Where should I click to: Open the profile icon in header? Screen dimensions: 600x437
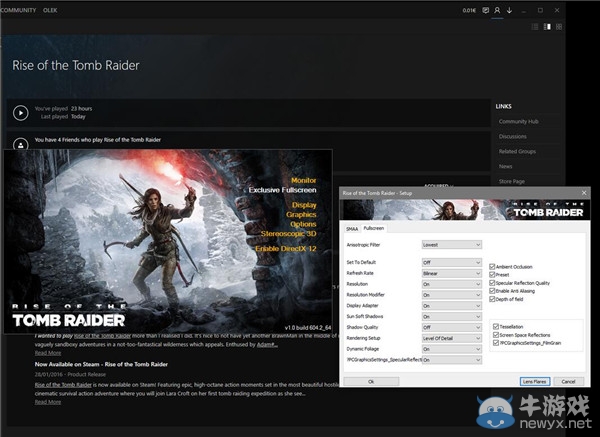click(x=497, y=10)
